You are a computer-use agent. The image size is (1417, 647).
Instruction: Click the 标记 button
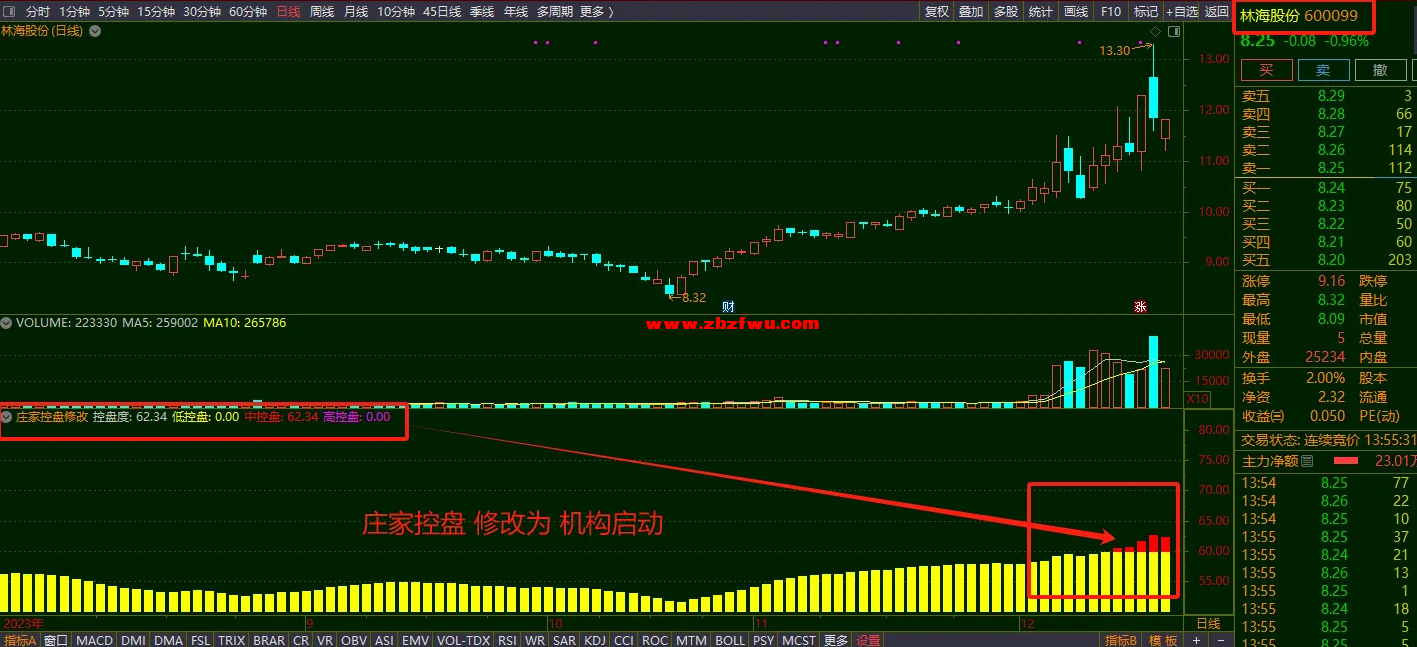(x=1145, y=12)
